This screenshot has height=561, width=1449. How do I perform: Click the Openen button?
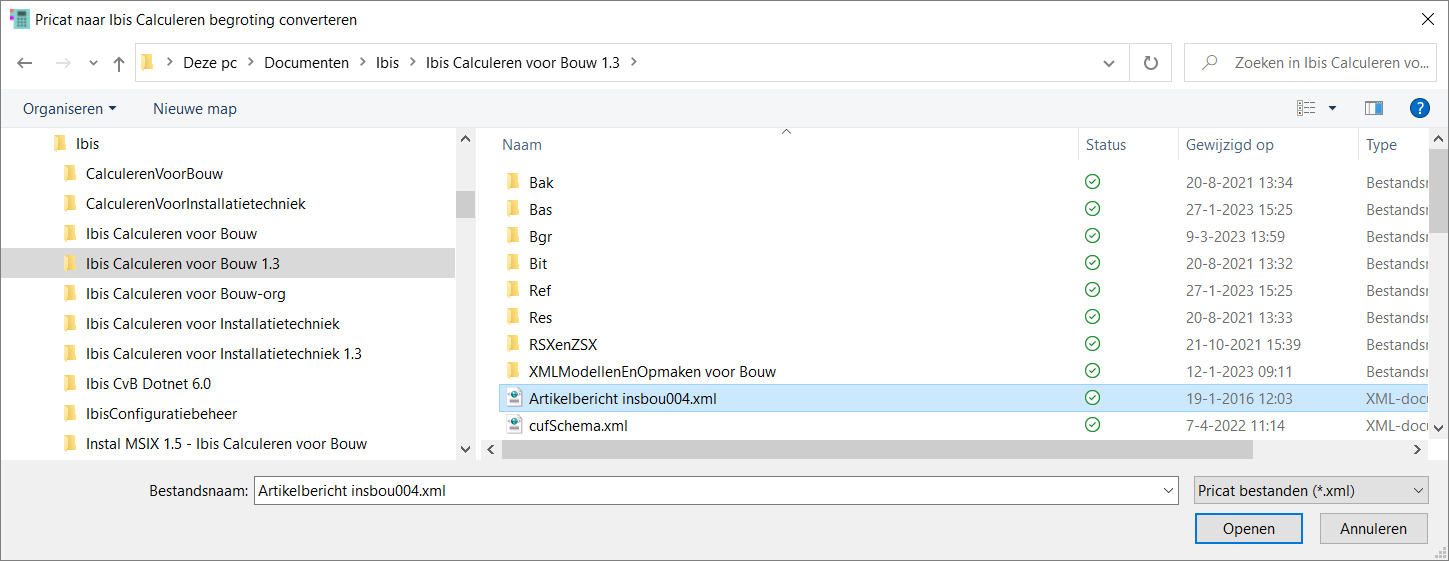(x=1249, y=529)
